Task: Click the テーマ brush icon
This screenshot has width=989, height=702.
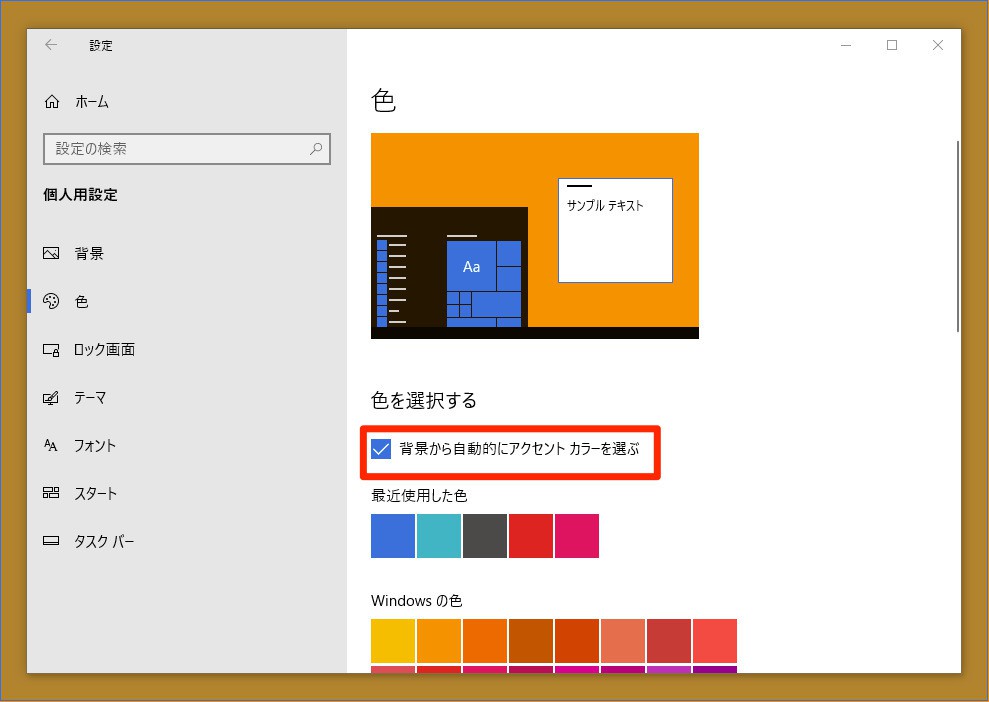Action: click(51, 398)
